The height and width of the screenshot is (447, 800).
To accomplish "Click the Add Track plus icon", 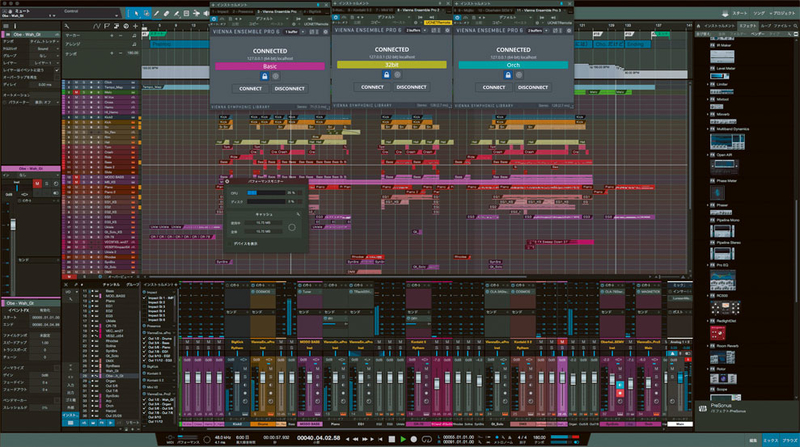I will 135,26.
